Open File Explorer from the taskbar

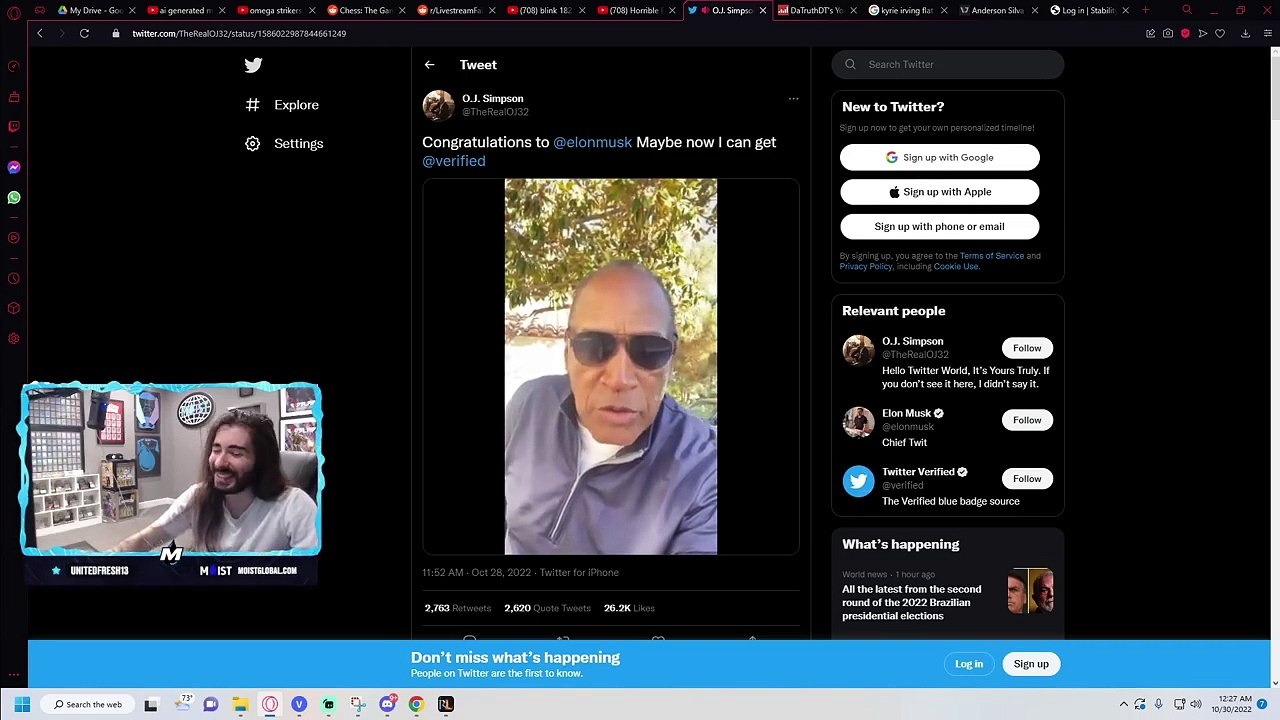click(x=240, y=704)
